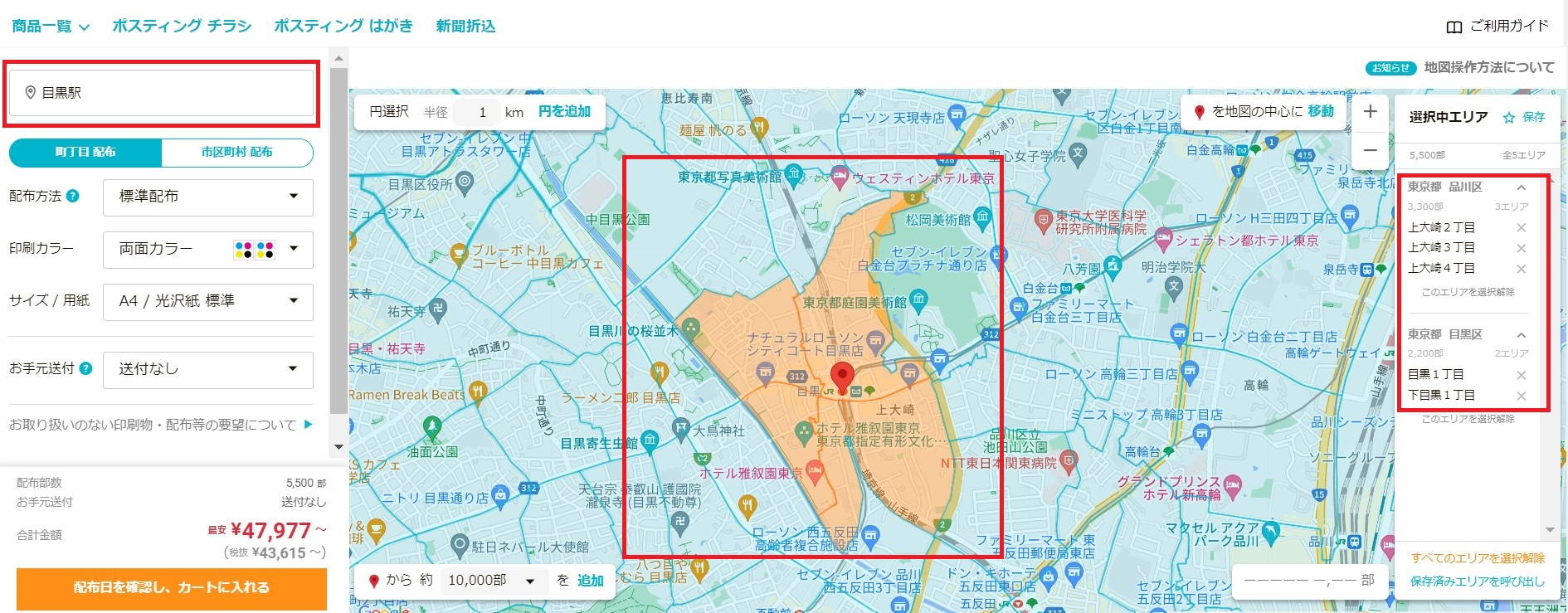Click 追加 next to the 10,000部 selector
The width and height of the screenshot is (1568, 613).
point(591,581)
